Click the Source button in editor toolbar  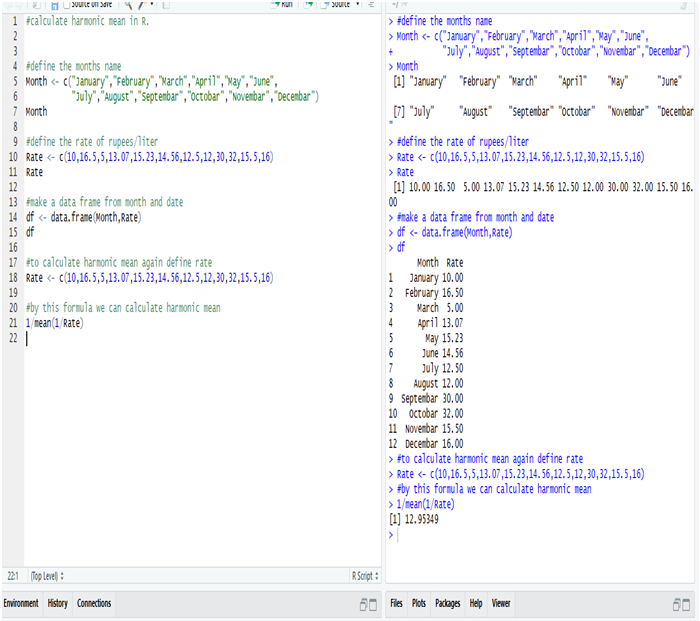pyautogui.click(x=336, y=4)
